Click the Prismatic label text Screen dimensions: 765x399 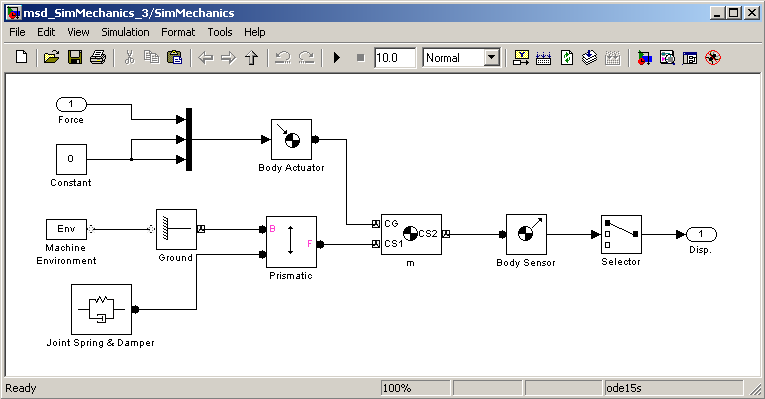coord(291,276)
